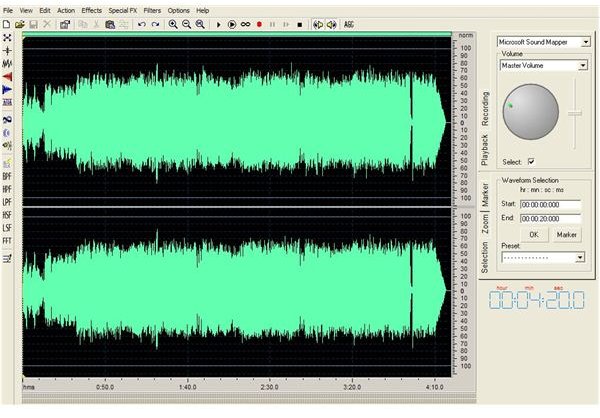Image resolution: width=600 pixels, height=418 pixels.
Task: Start playback with the Play button
Action: (218, 24)
